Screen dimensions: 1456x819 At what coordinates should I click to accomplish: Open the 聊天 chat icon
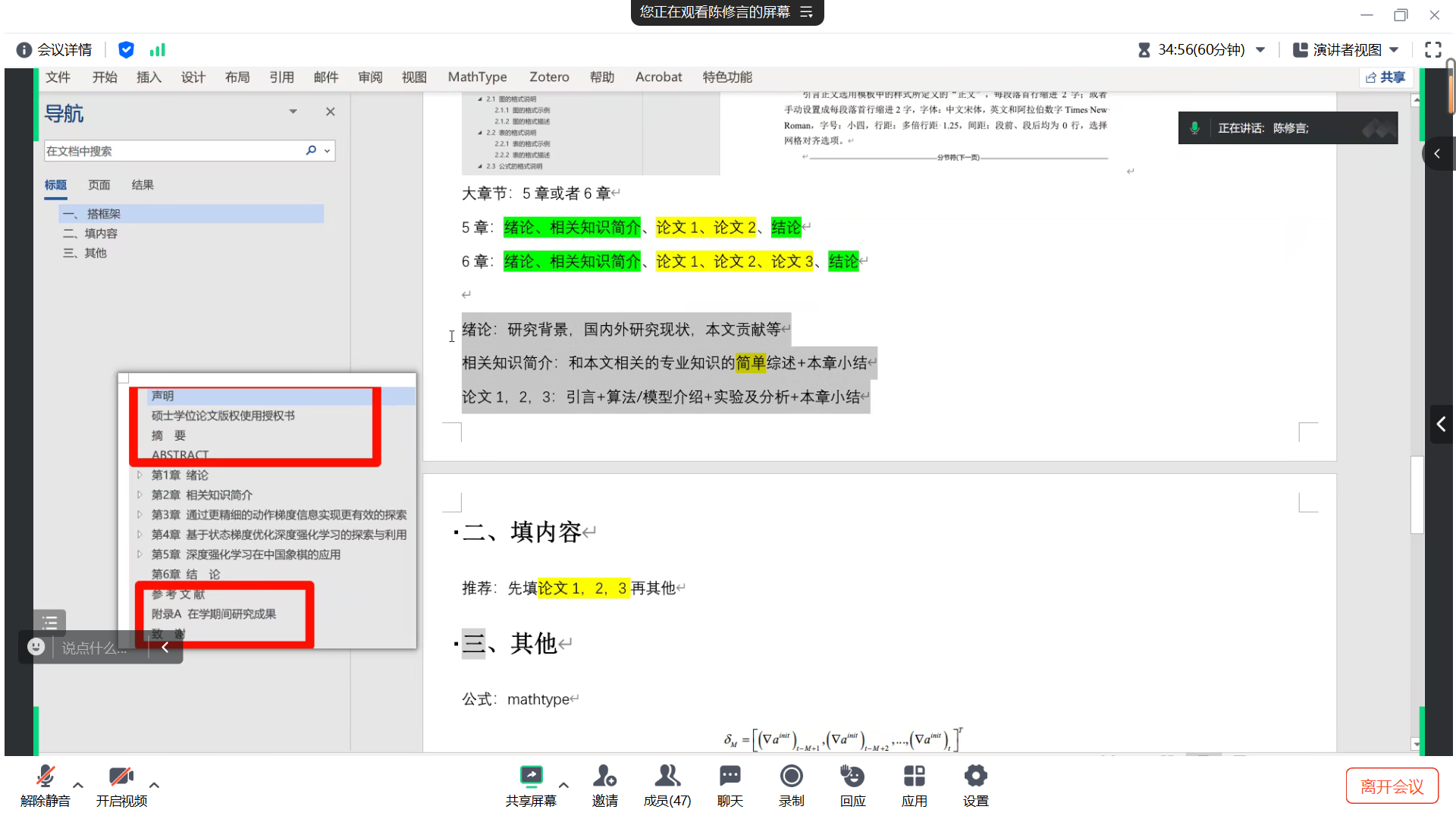[729, 785]
